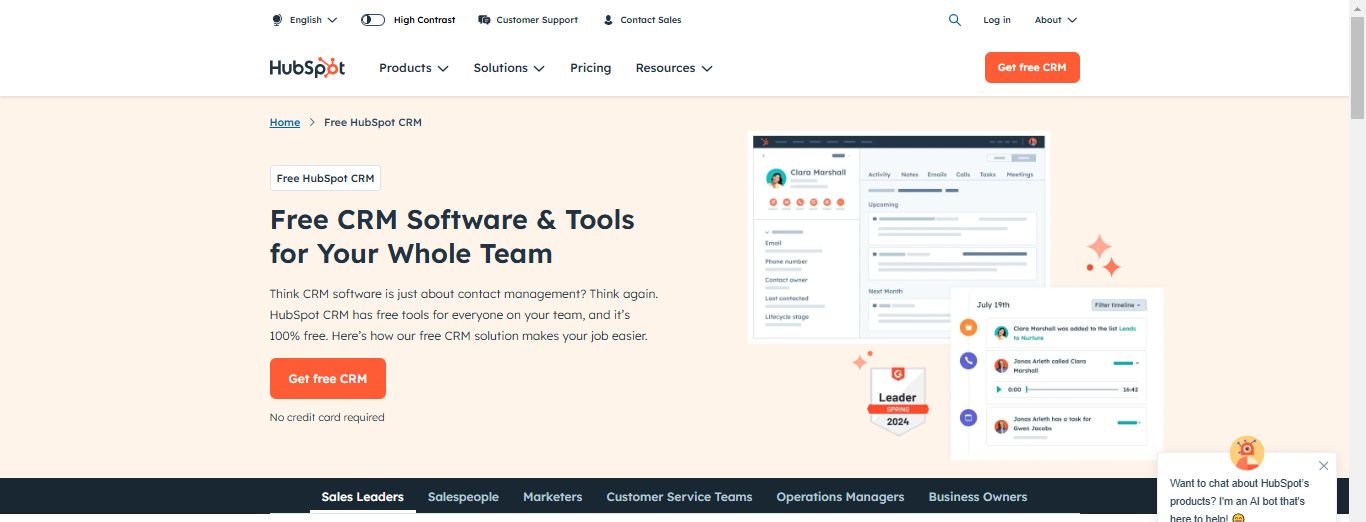The width and height of the screenshot is (1366, 522).
Task: Click the hero Get free CRM button
Action: coord(328,379)
